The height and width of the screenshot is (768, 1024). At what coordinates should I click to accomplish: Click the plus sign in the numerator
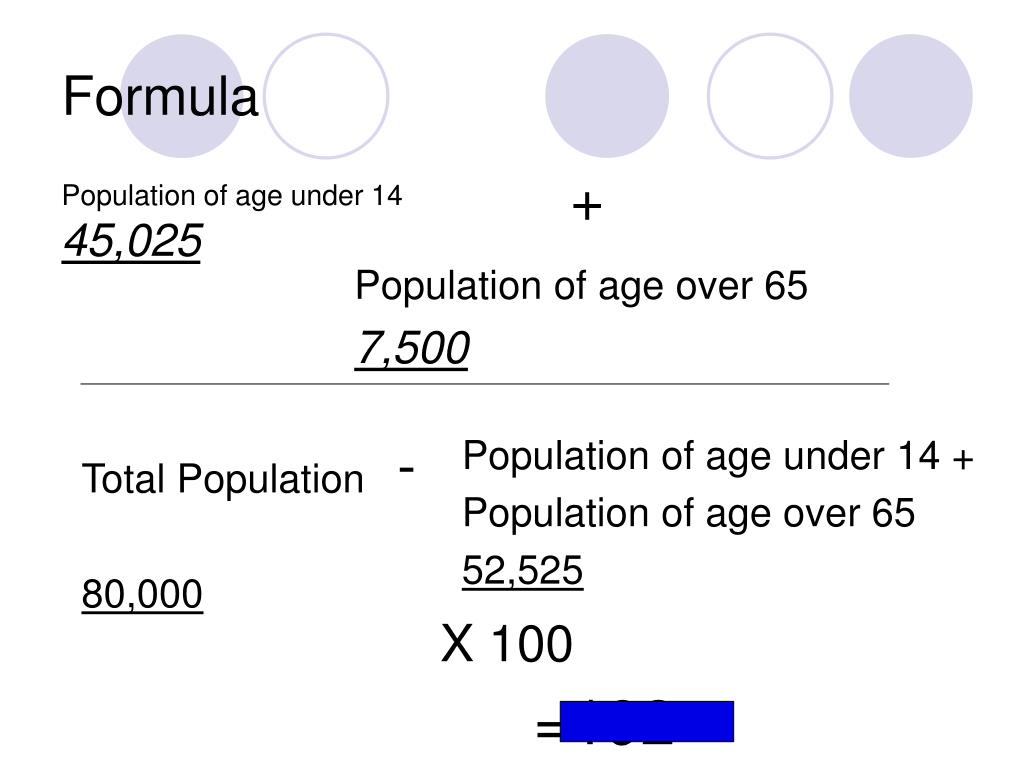click(x=586, y=207)
